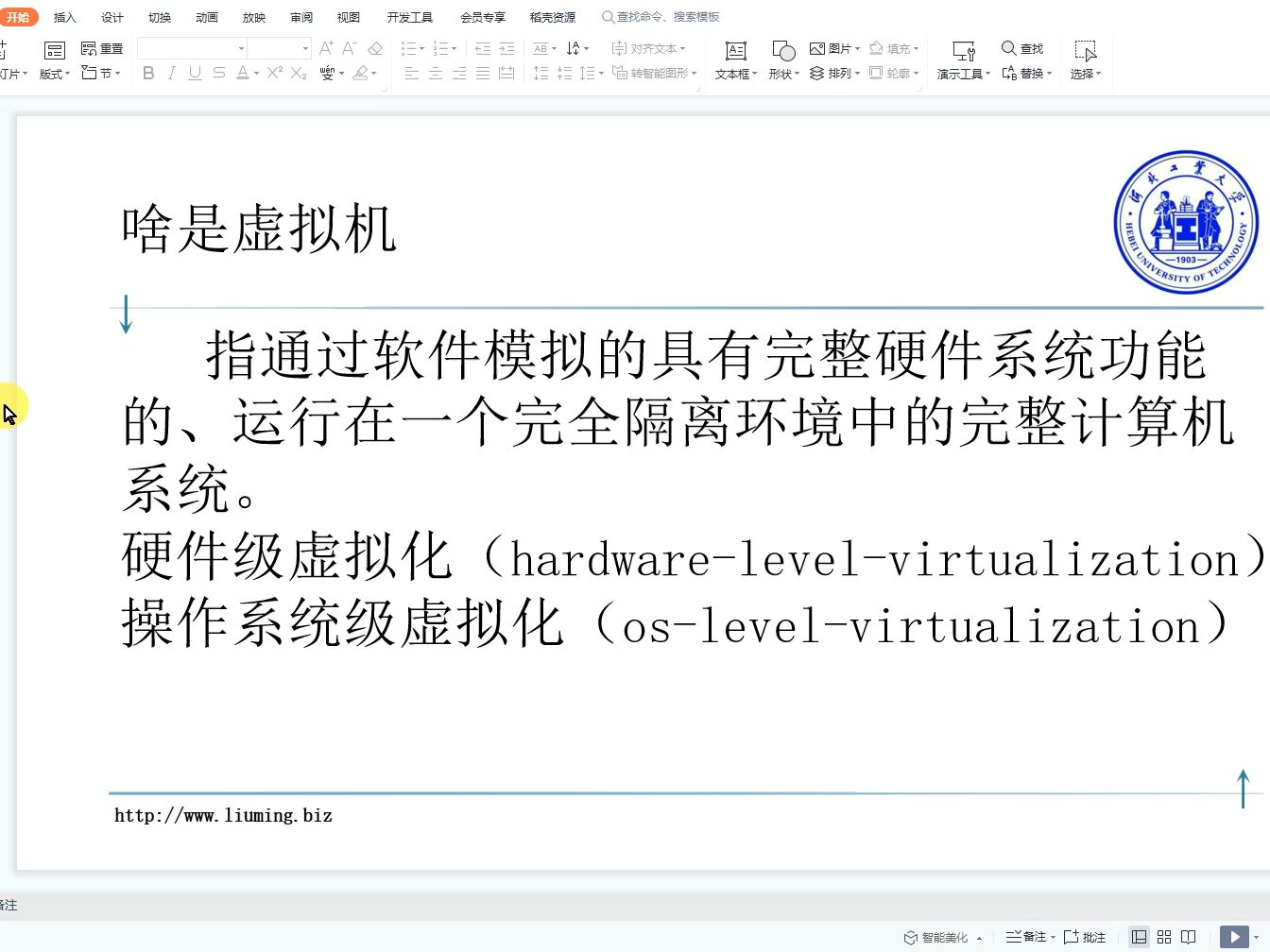Screen dimensions: 1270x952
Task: Open the font color swatch
Action: point(243,73)
